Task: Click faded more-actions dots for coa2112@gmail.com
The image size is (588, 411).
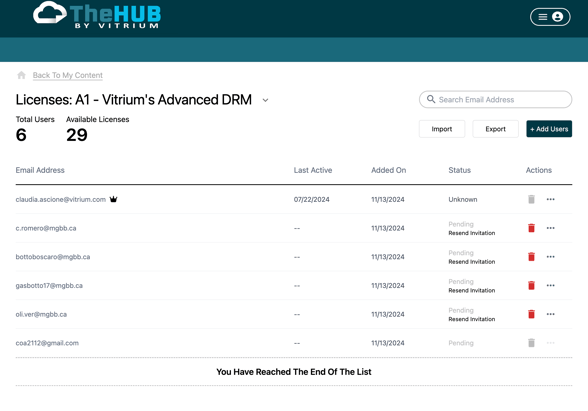Action: pyautogui.click(x=550, y=343)
